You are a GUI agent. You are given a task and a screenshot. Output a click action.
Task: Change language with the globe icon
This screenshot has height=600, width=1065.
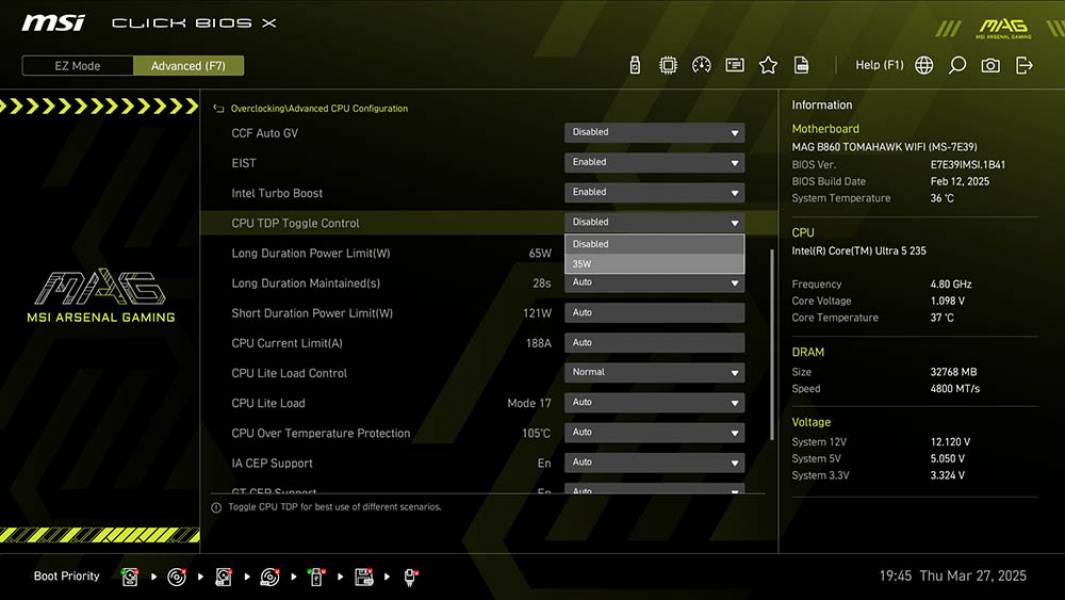[x=924, y=65]
